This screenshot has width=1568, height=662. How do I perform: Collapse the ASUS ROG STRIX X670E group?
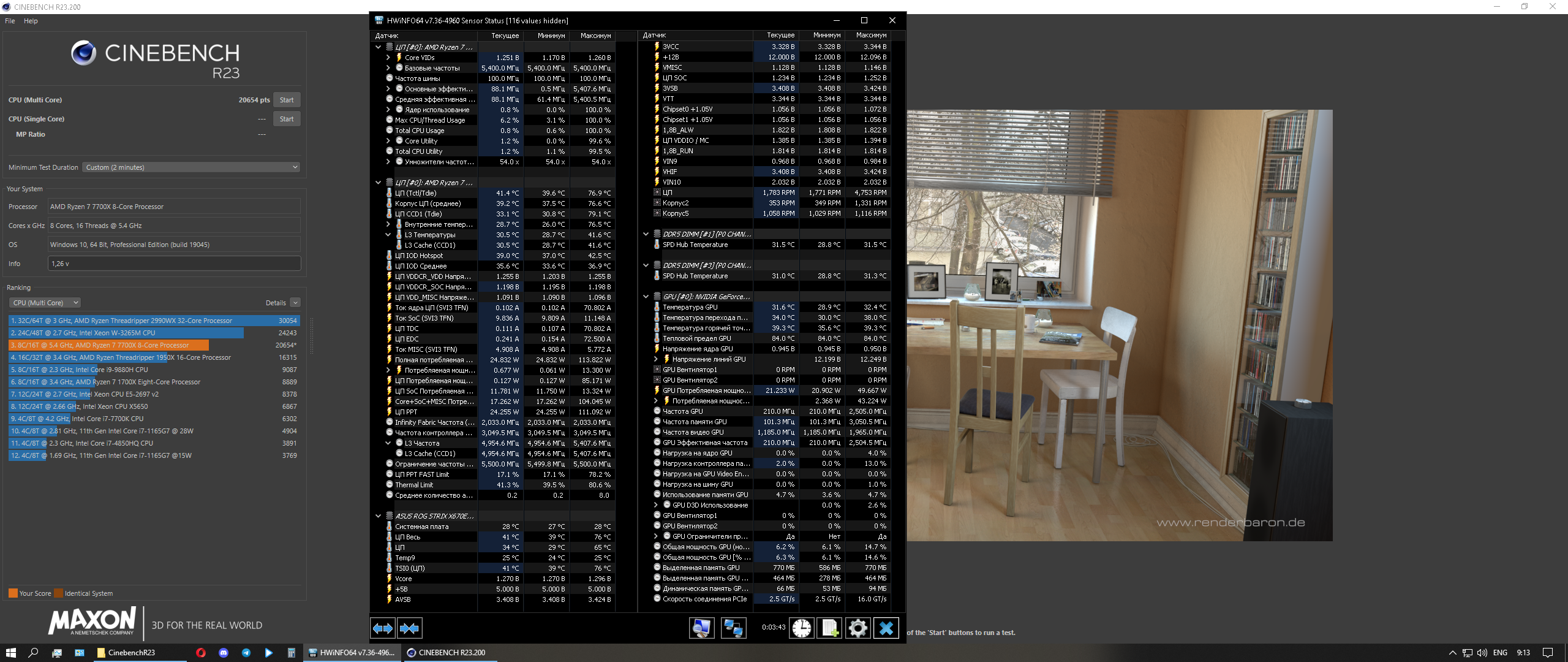(x=378, y=516)
